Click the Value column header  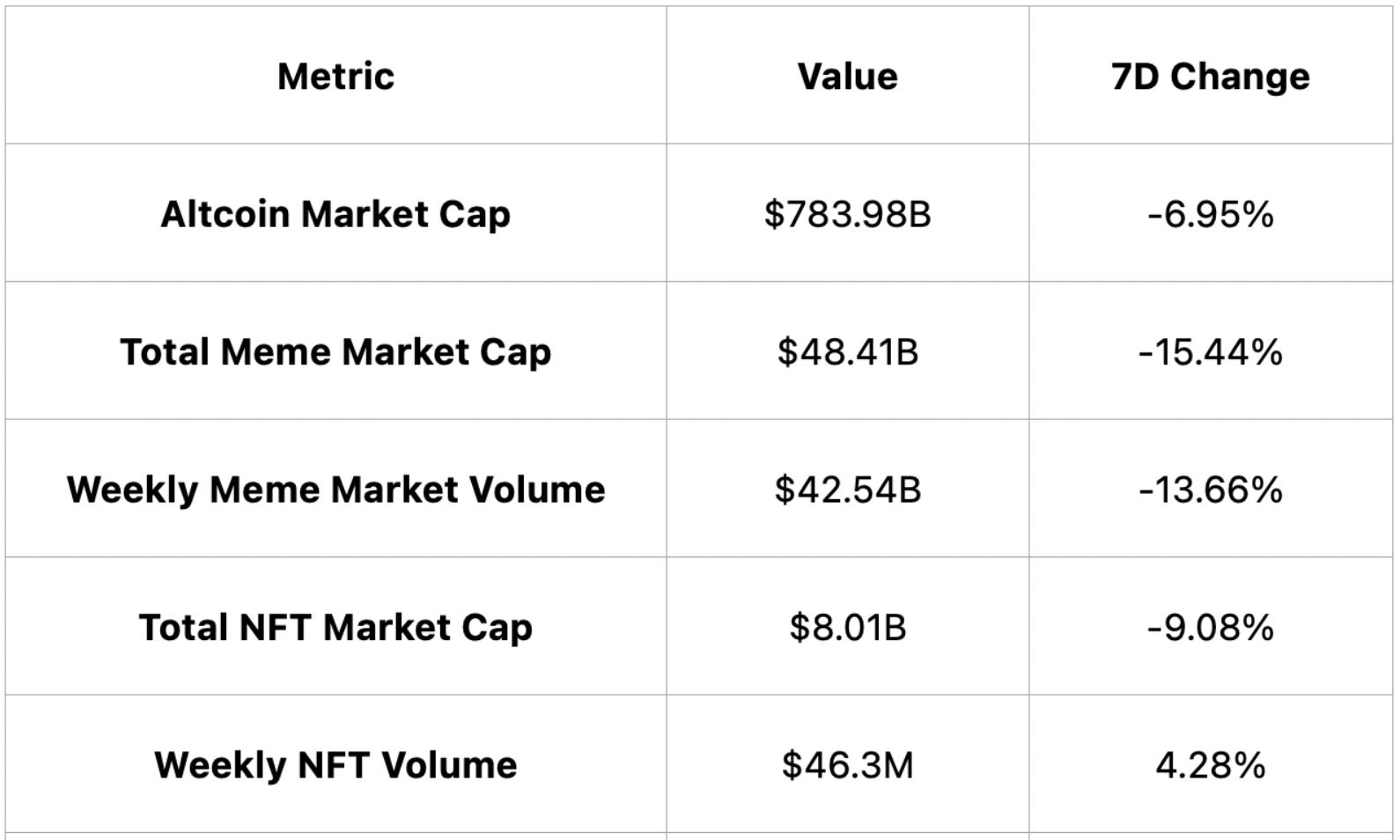pos(847,76)
